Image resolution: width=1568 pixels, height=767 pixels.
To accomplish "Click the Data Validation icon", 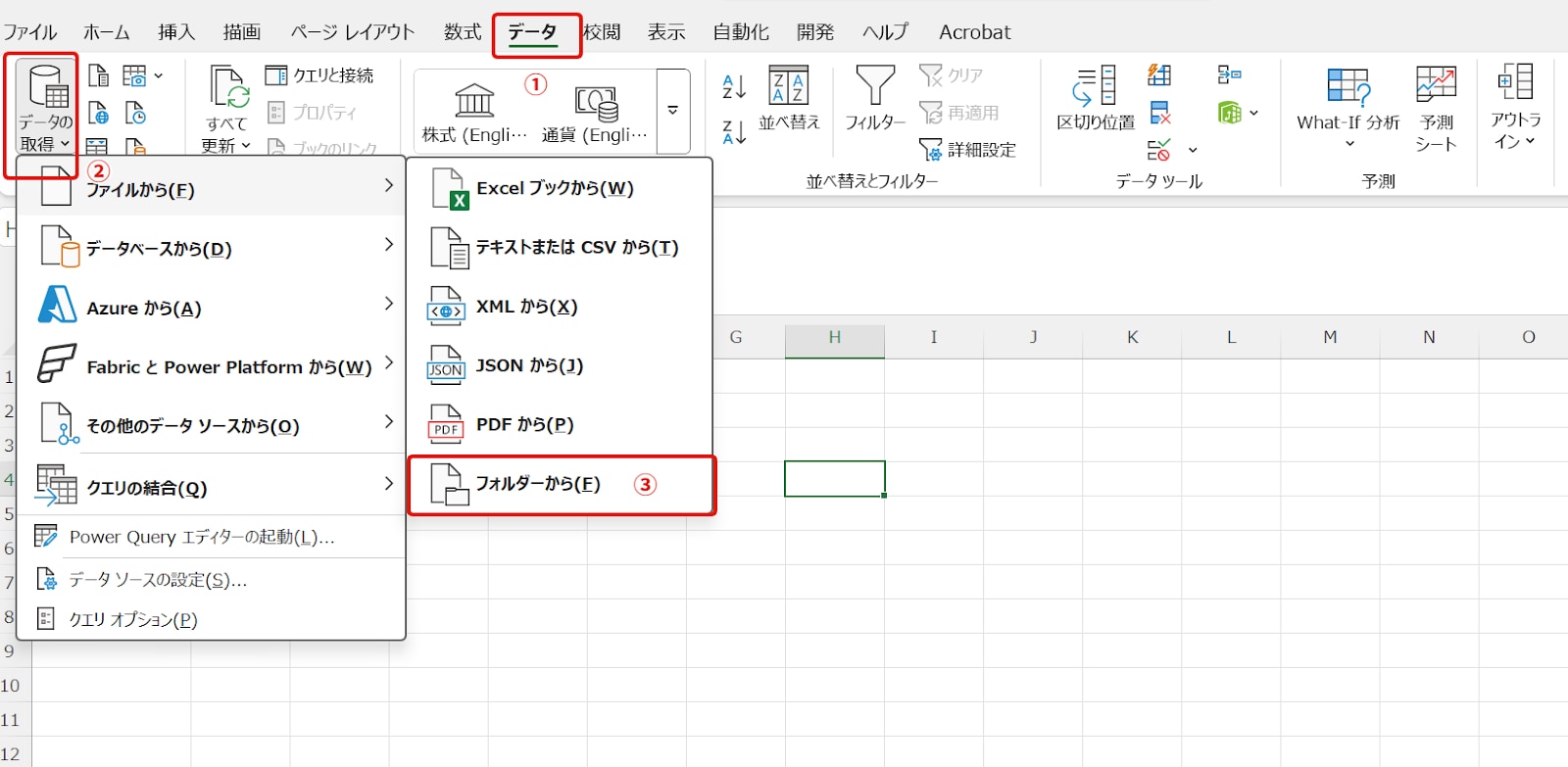I will [1158, 150].
